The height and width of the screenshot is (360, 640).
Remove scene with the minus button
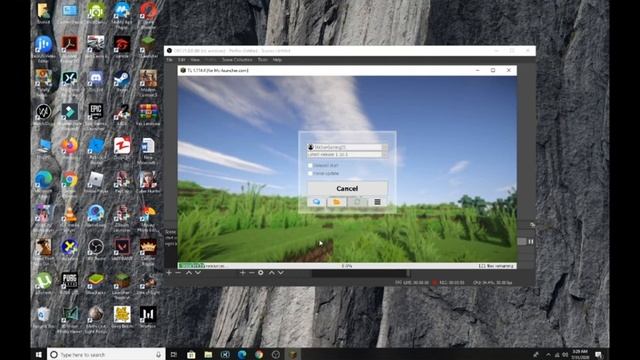pyautogui.click(x=178, y=273)
